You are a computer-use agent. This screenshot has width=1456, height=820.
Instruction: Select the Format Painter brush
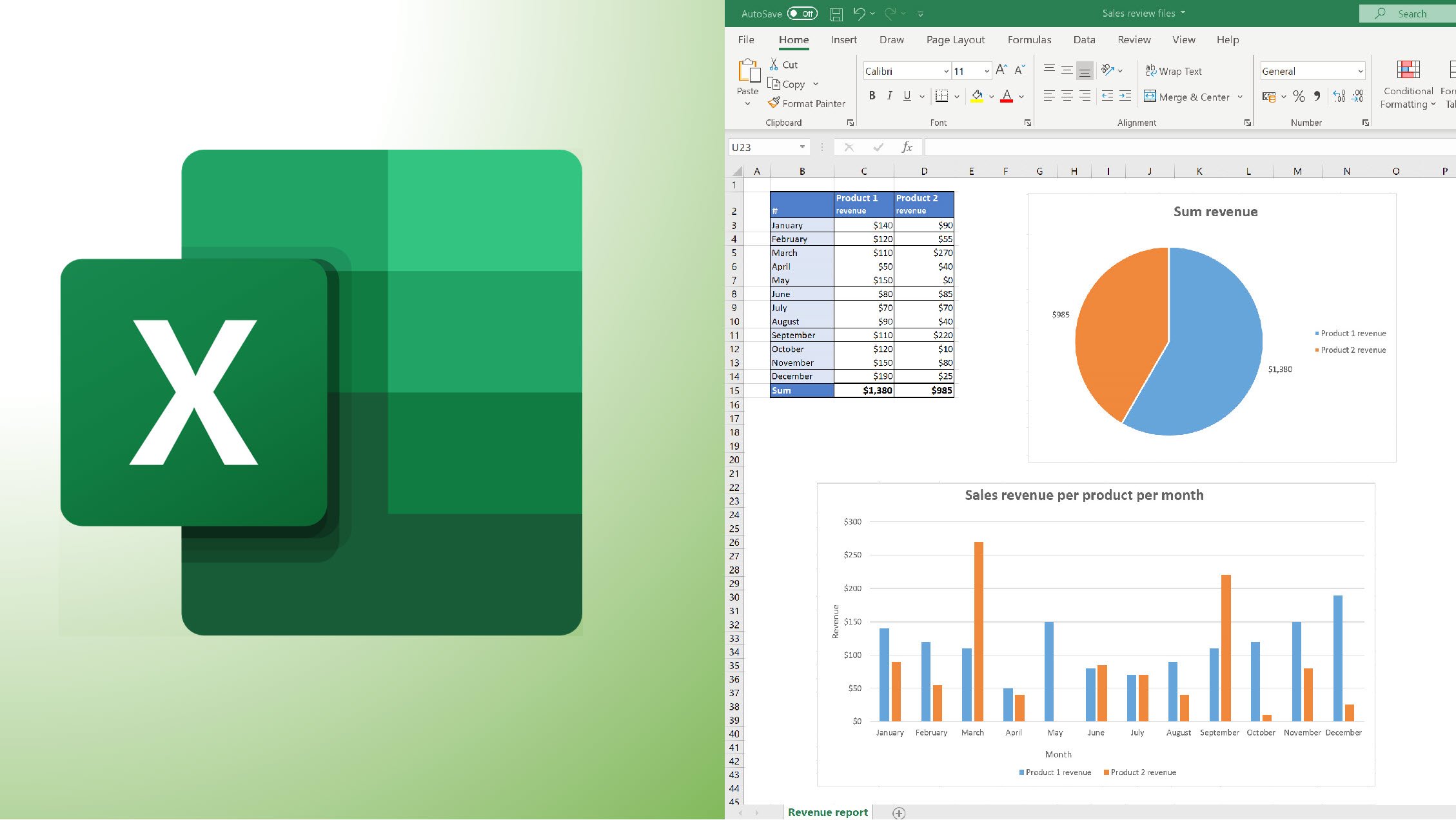click(x=807, y=103)
